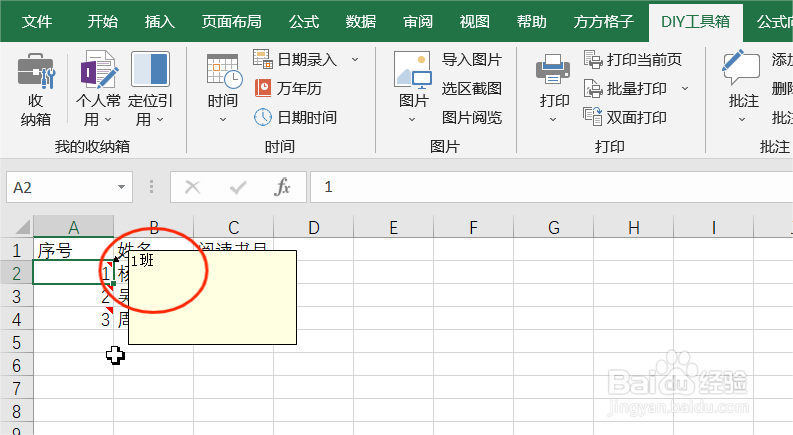Select column F header

(x=473, y=227)
